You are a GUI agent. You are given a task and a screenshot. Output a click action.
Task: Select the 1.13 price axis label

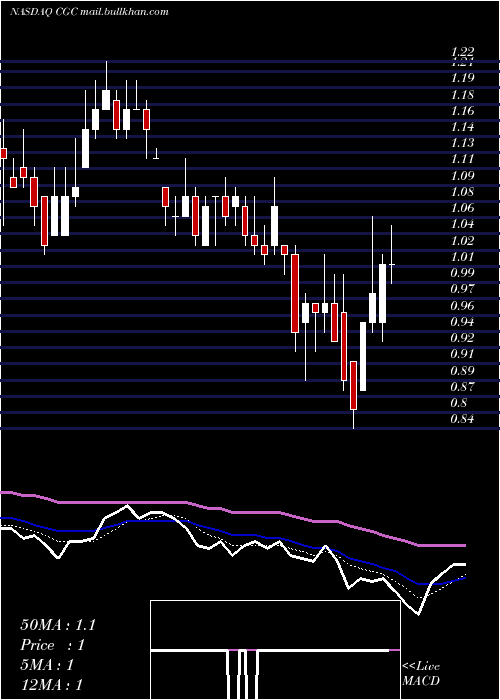pos(462,143)
